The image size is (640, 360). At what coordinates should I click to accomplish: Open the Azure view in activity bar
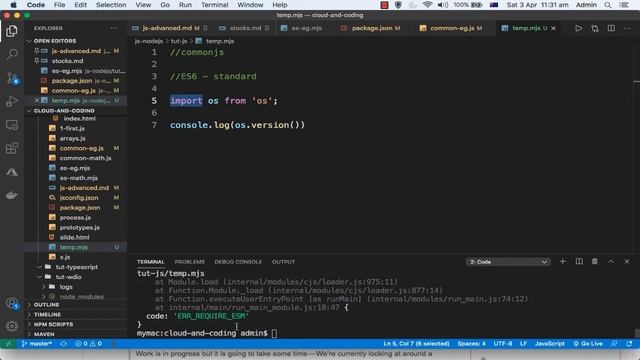click(12, 172)
